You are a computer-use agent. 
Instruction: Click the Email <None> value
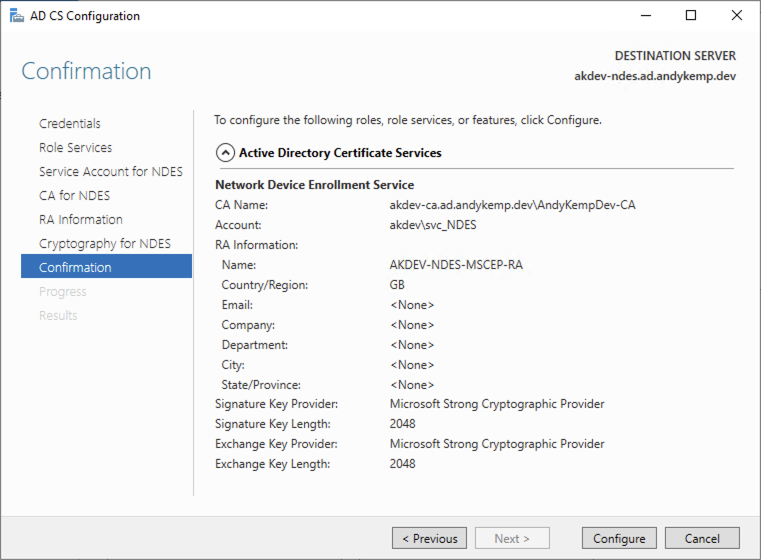[x=412, y=305]
